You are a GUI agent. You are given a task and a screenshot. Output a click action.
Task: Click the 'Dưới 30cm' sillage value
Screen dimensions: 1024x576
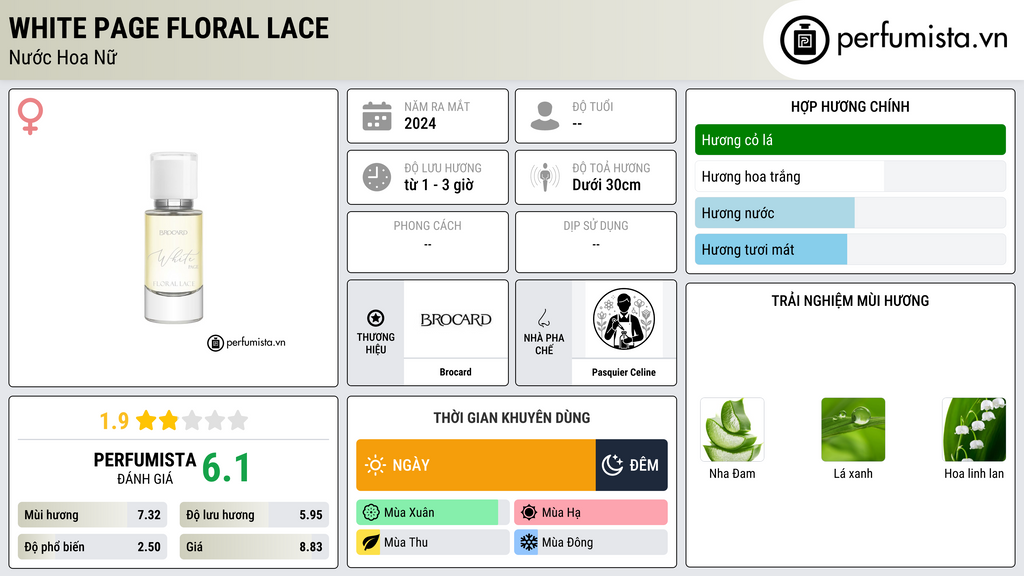(607, 185)
